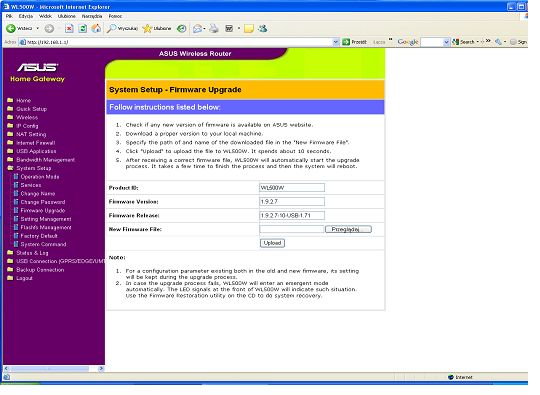Click the Firmware Version field
This screenshot has width=540, height=395.
pyautogui.click(x=292, y=201)
